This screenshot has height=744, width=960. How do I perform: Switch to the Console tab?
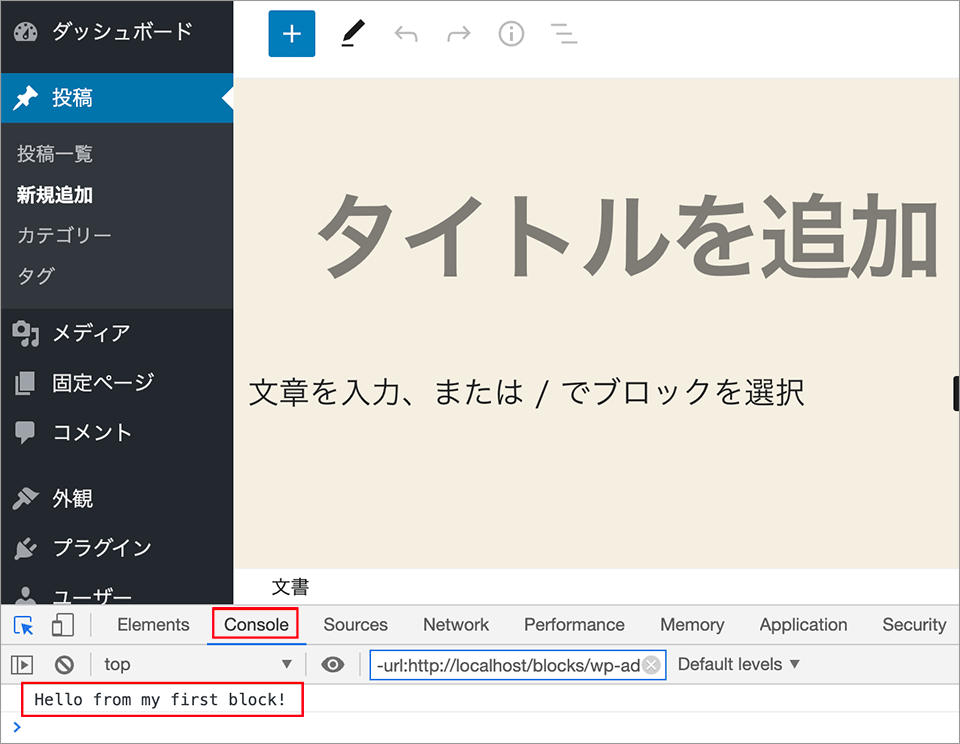tap(256, 624)
